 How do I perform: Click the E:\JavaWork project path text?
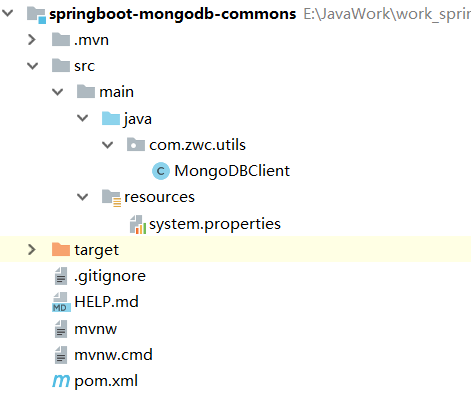point(387,14)
